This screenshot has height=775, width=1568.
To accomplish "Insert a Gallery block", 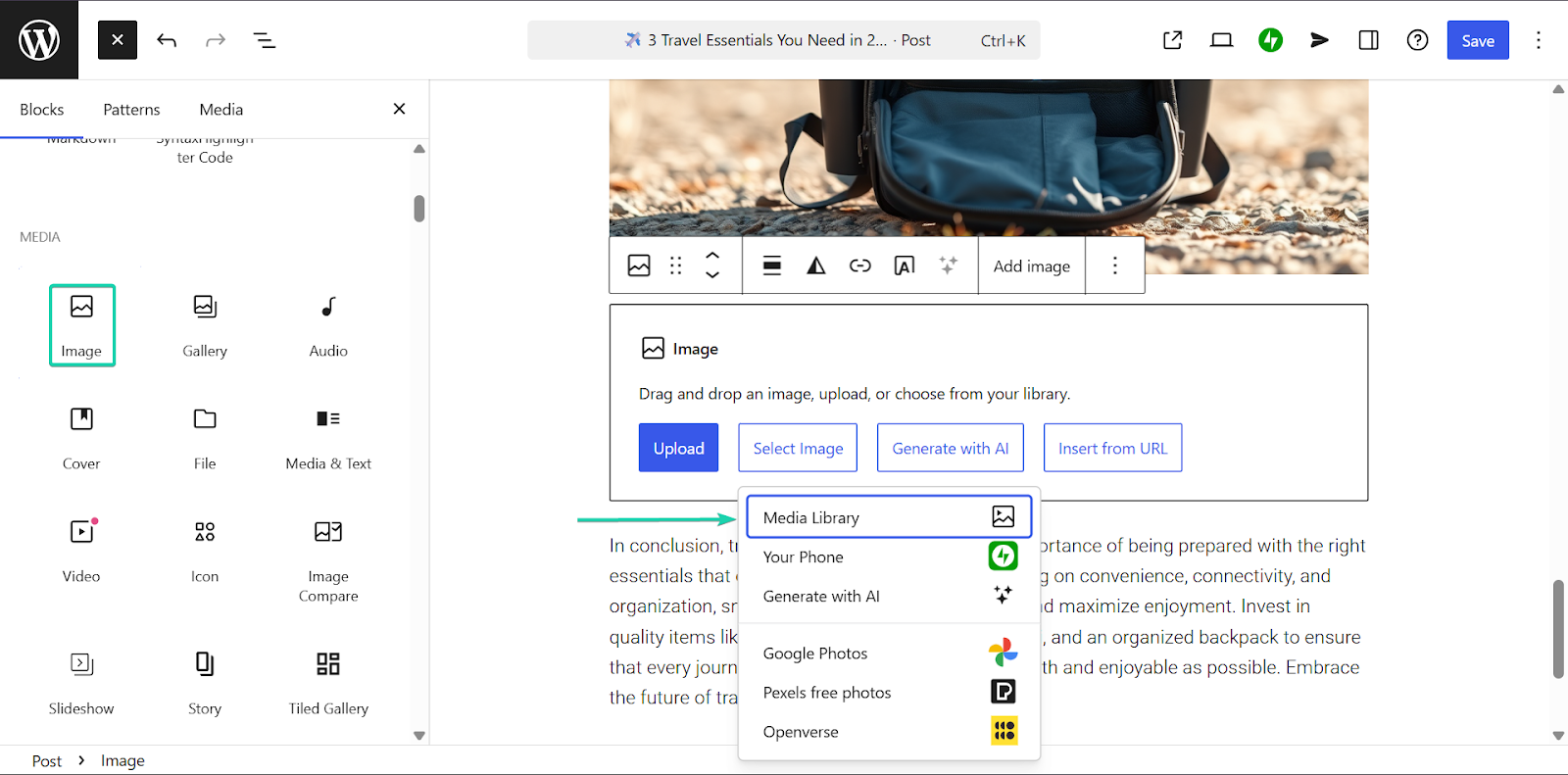I will (x=205, y=325).
